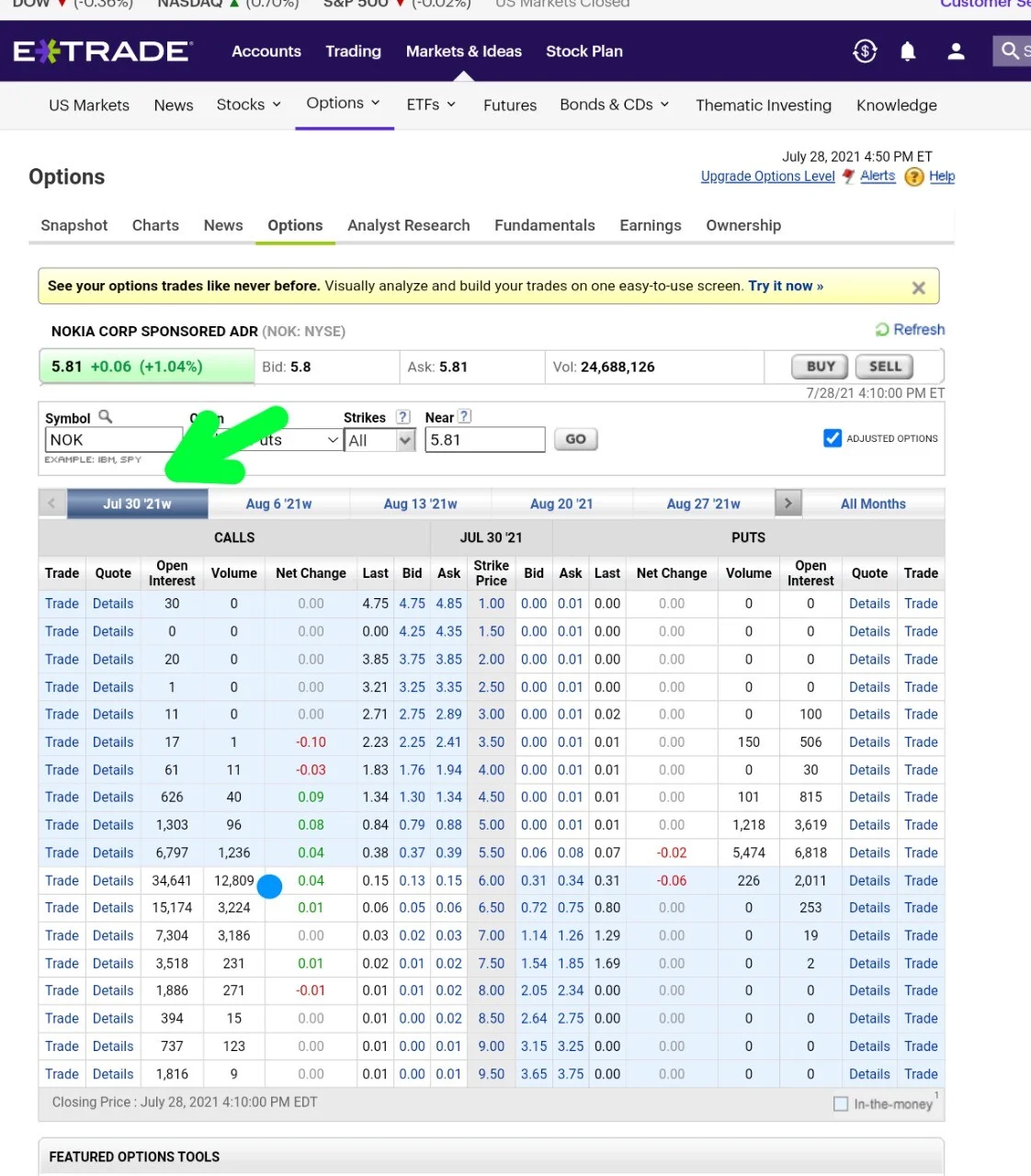Follow the Try it now link
The image size is (1031, 1176).
tap(786, 286)
